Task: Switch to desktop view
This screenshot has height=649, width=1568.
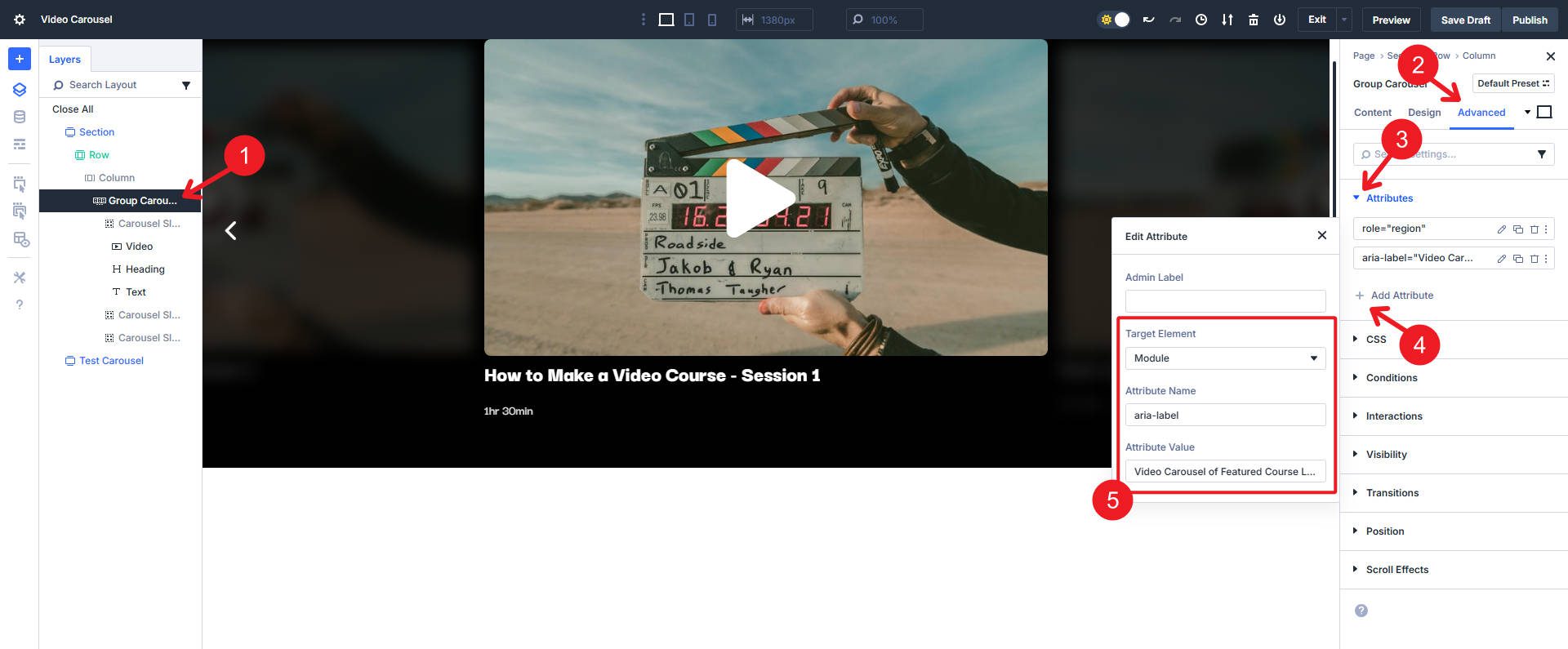Action: pos(666,20)
